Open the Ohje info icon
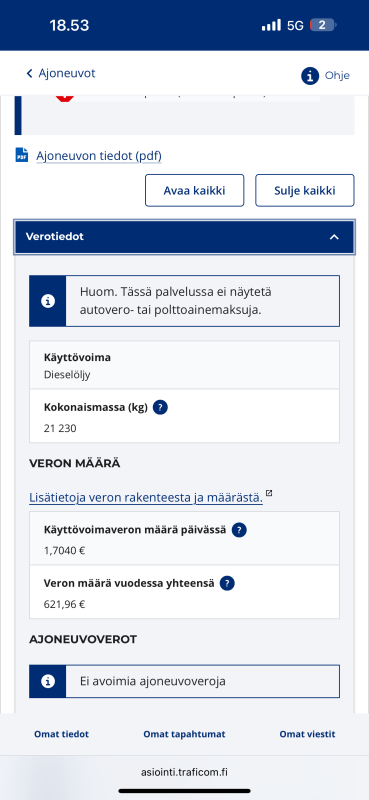Image resolution: width=369 pixels, height=800 pixels. coord(310,76)
